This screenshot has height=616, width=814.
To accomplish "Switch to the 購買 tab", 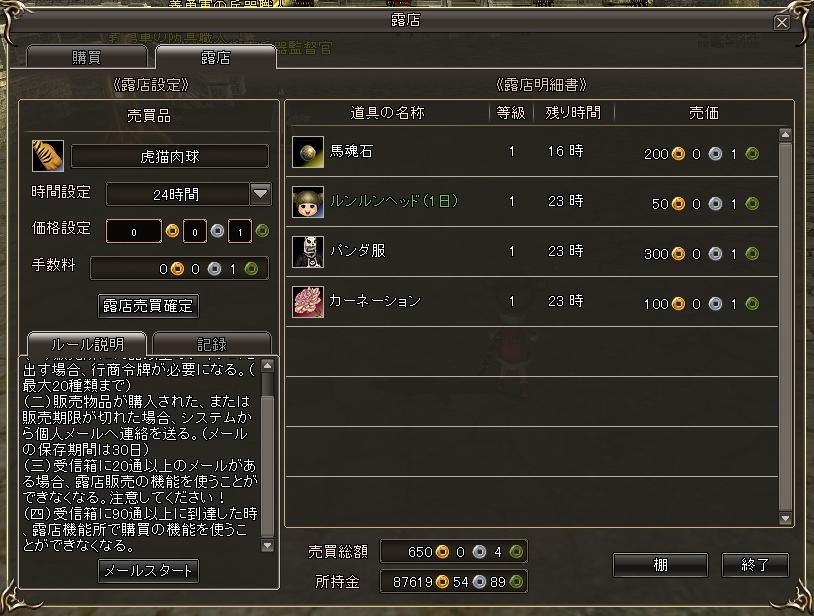I will [86, 57].
